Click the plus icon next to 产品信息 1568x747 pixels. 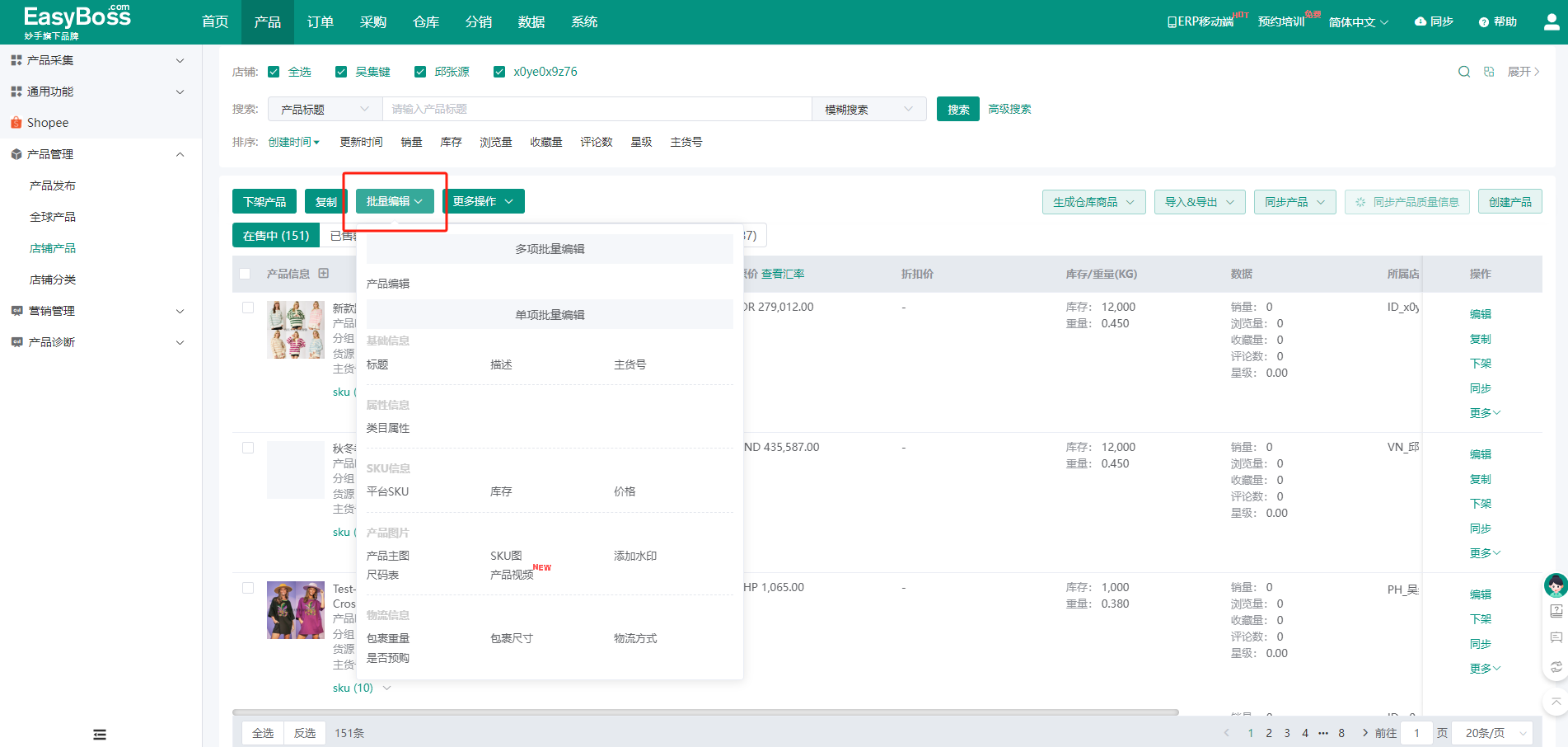[324, 274]
